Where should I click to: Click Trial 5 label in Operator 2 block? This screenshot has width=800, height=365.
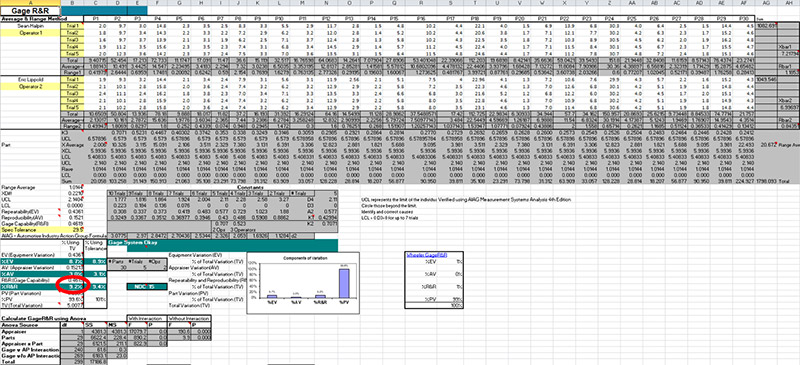pyautogui.click(x=72, y=108)
